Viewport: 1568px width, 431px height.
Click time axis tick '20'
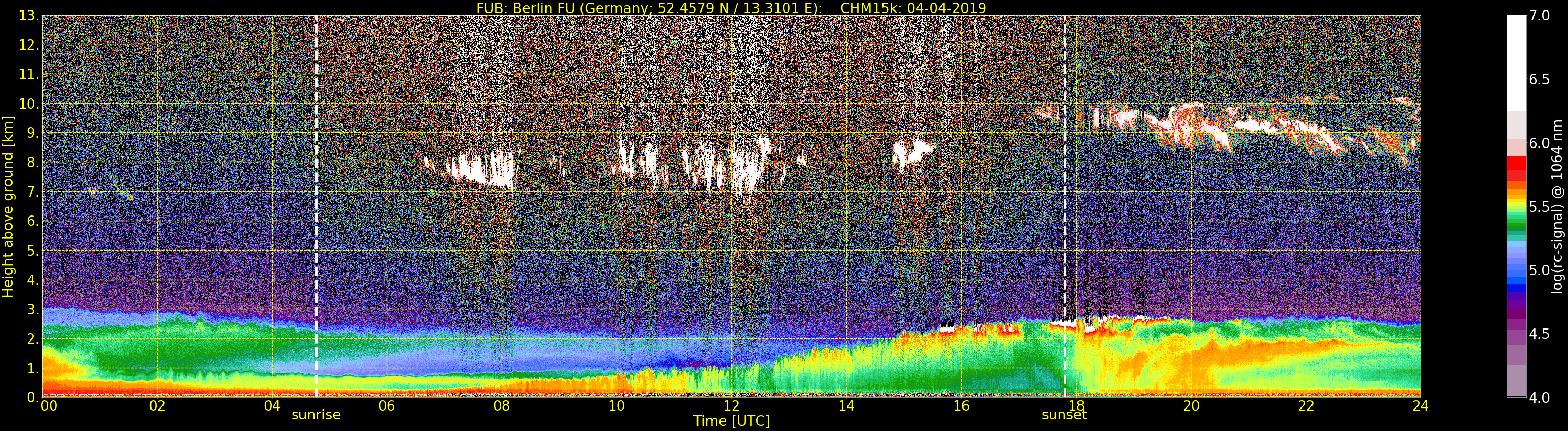1191,406
